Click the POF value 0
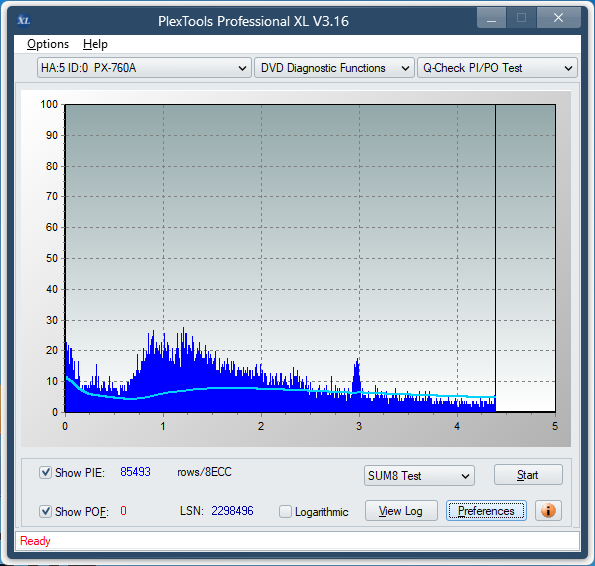Viewport: 595px width, 566px height. coord(123,511)
